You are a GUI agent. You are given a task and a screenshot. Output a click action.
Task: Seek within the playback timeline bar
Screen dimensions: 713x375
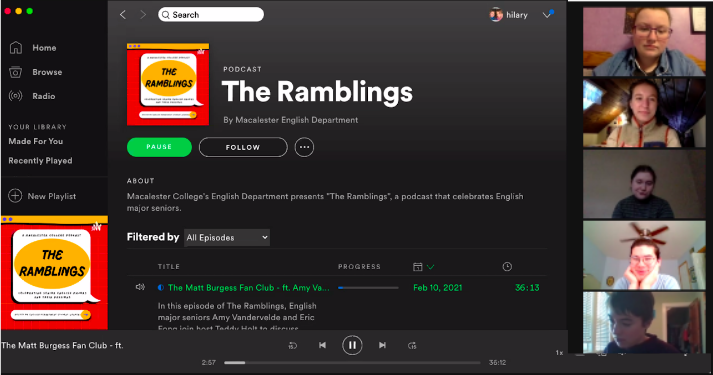pyautogui.click(x=352, y=363)
